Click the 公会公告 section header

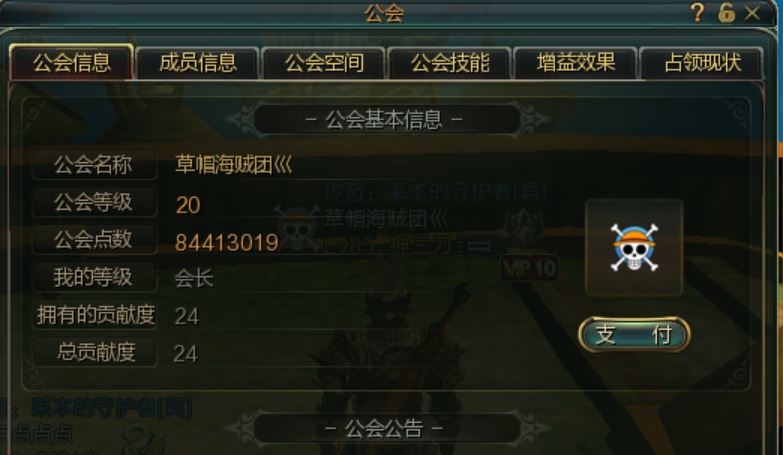(x=385, y=428)
